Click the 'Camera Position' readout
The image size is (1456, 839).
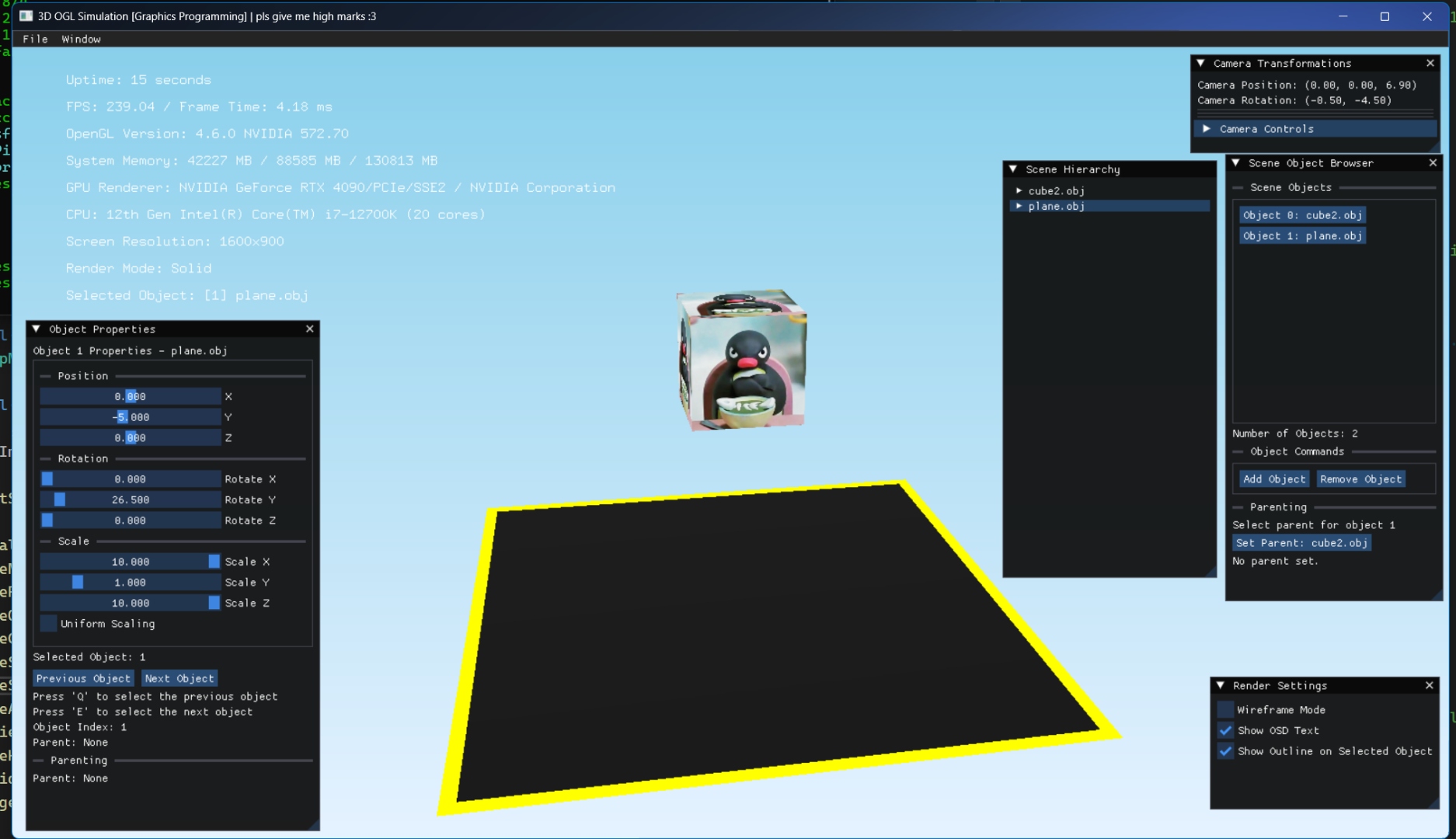pyautogui.click(x=1307, y=85)
